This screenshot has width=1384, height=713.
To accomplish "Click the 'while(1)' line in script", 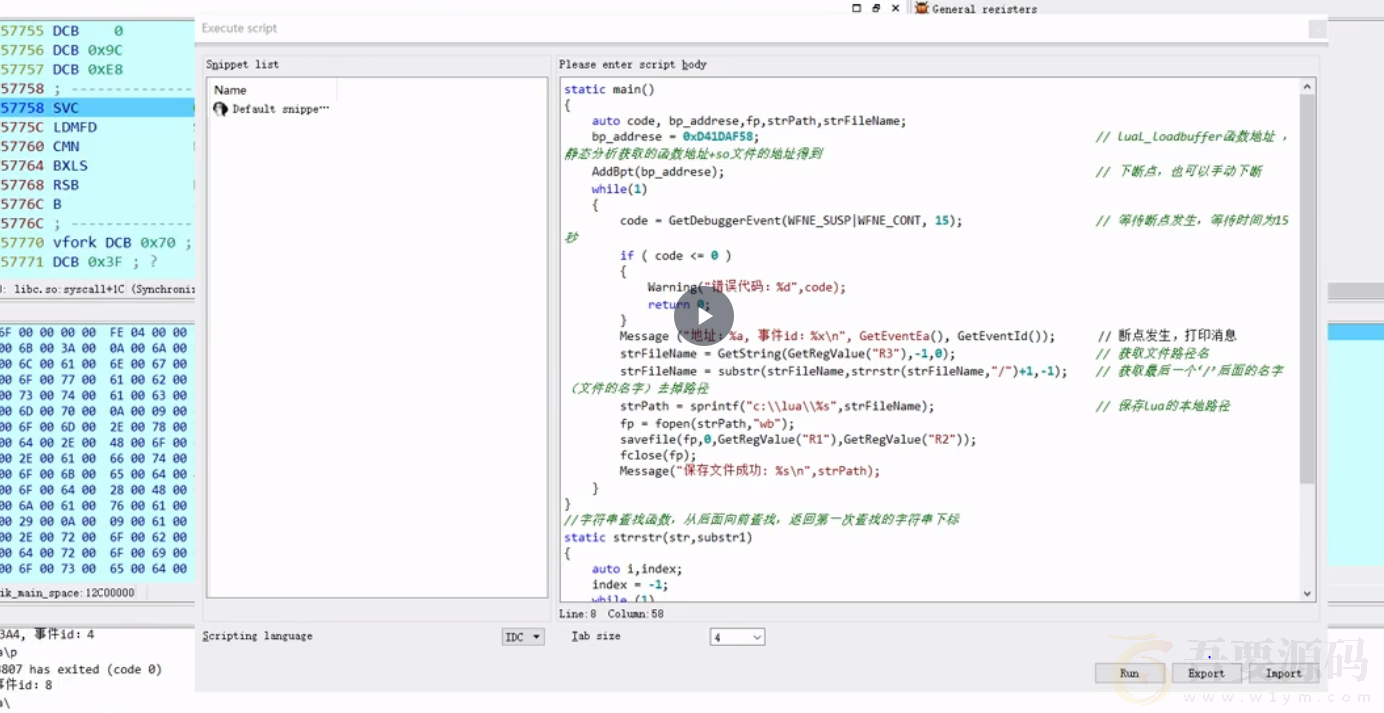I will pos(619,189).
